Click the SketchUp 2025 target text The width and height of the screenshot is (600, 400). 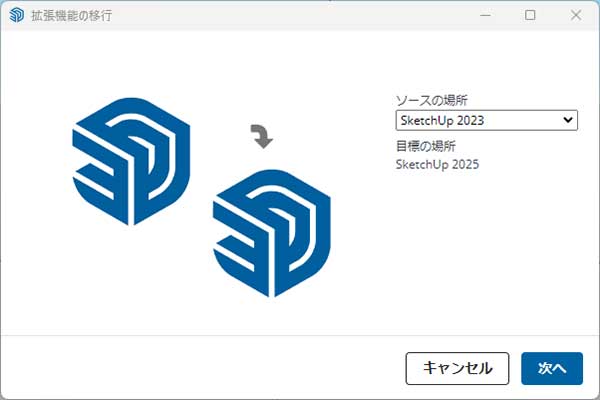coord(437,165)
